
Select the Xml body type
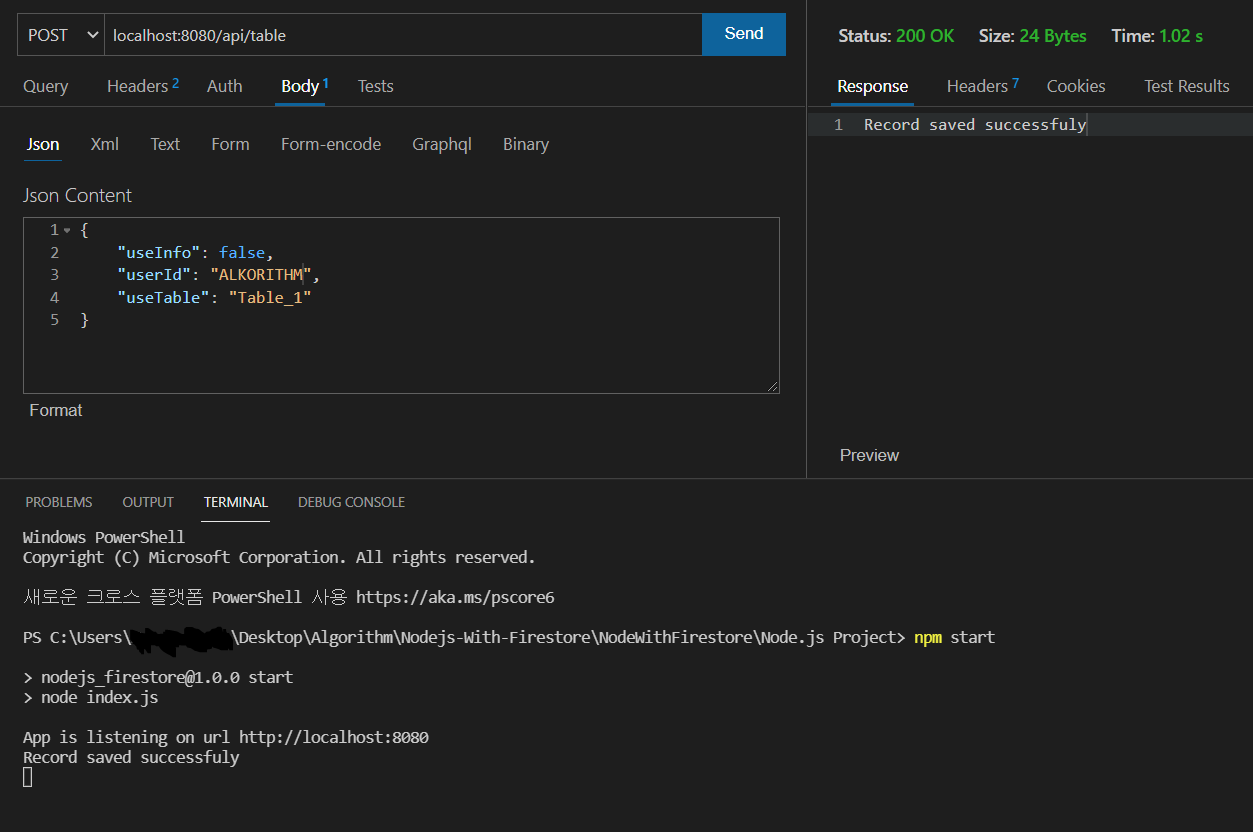104,144
